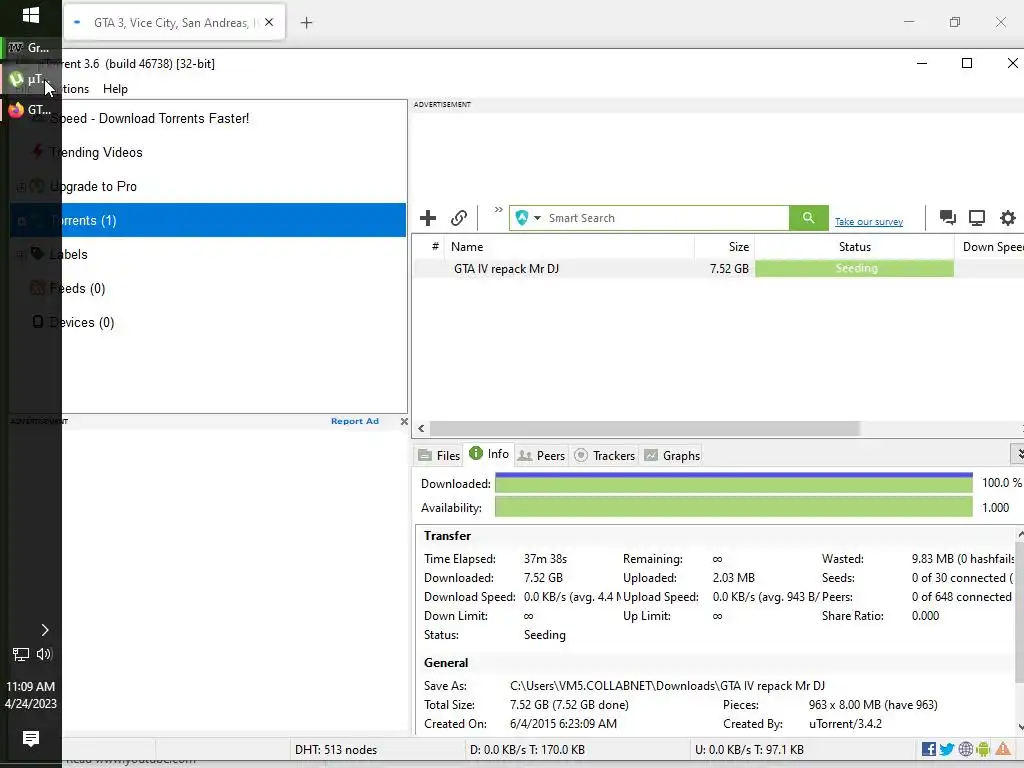
Task: Expand the toolbar overflow chevron
Action: pyautogui.click(x=498, y=210)
